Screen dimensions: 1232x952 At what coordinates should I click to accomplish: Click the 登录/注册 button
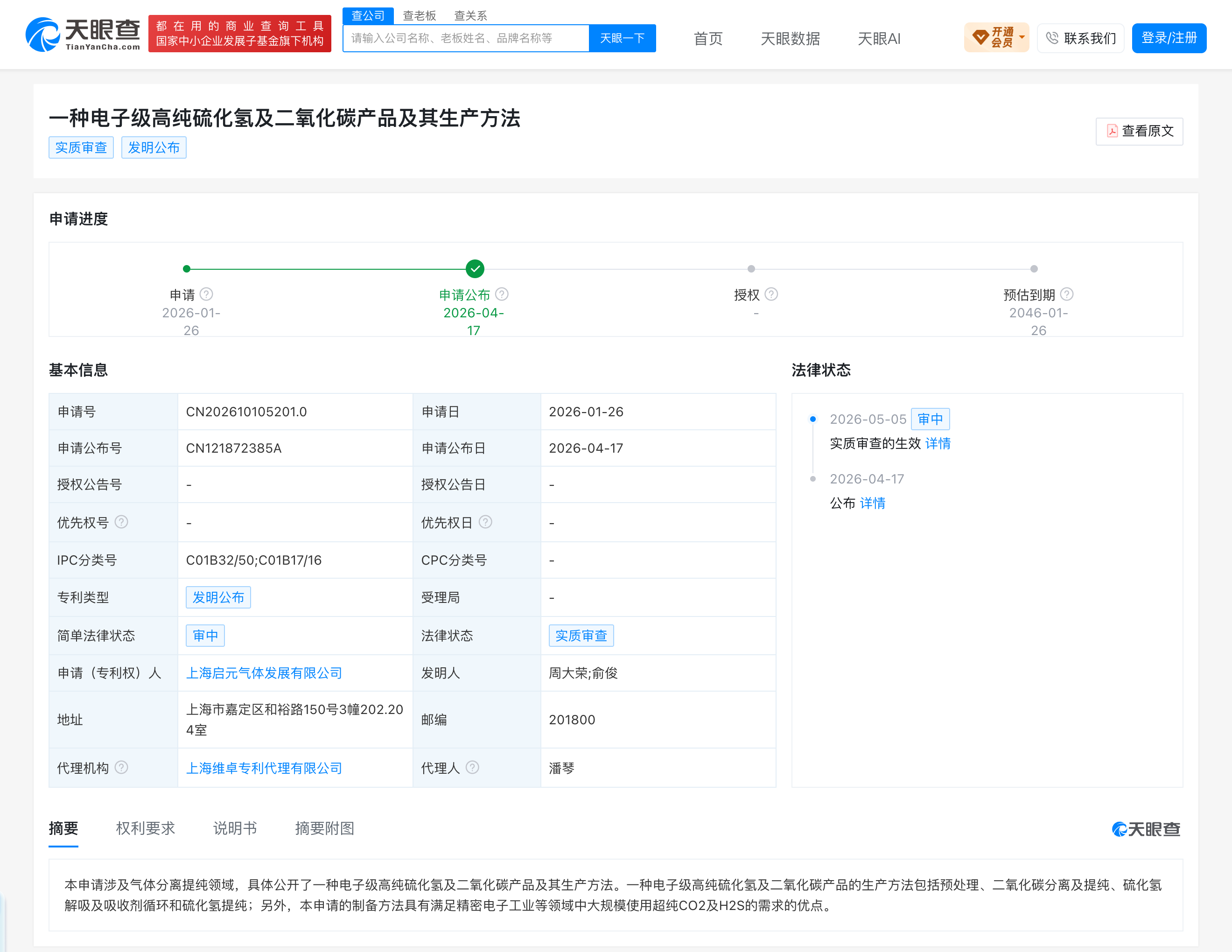pyautogui.click(x=1169, y=38)
